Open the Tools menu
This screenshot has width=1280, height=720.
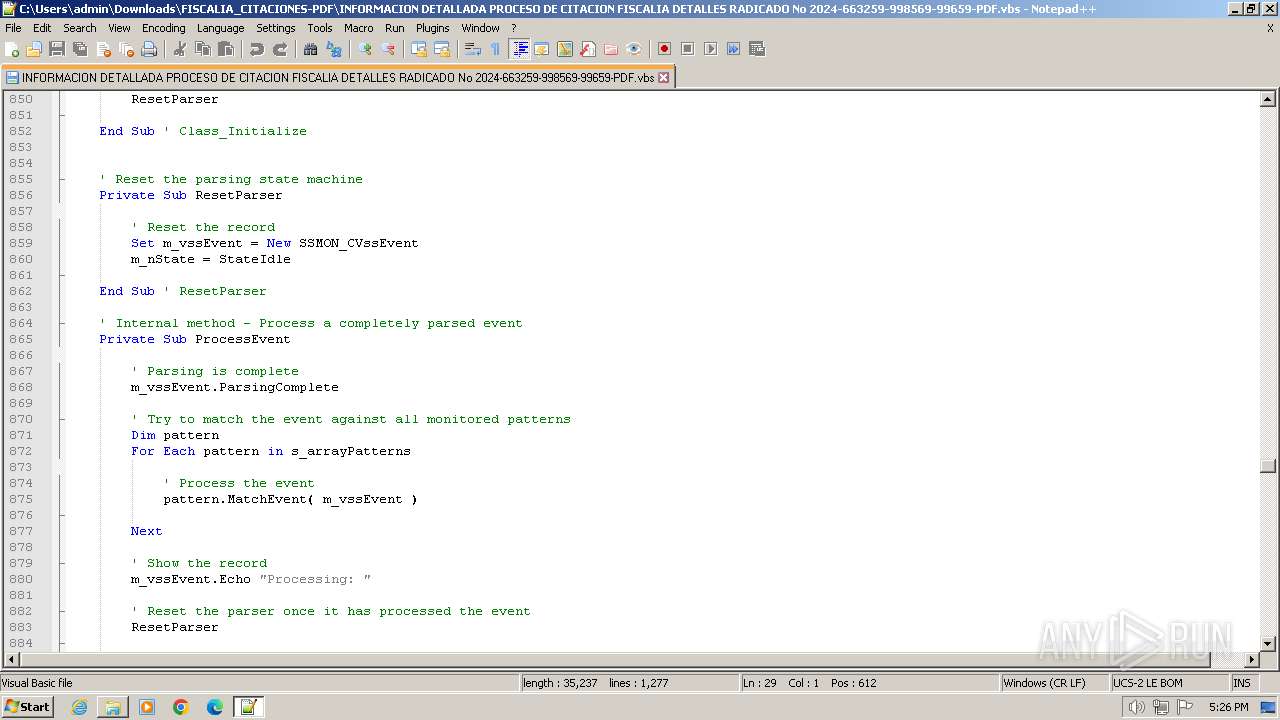point(320,28)
